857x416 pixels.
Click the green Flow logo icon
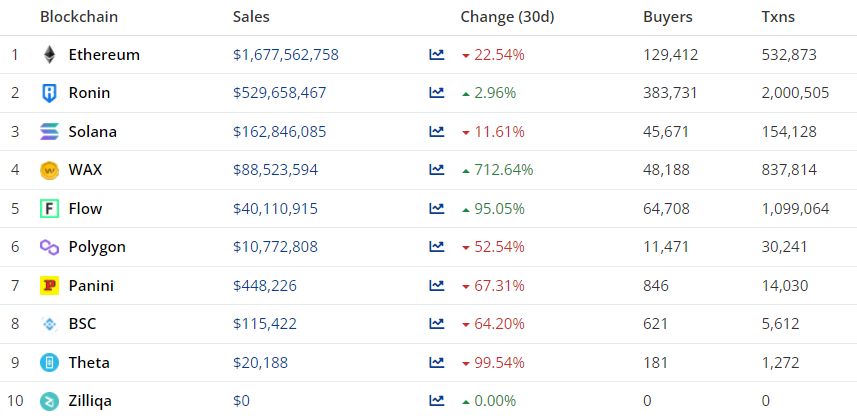pos(49,209)
